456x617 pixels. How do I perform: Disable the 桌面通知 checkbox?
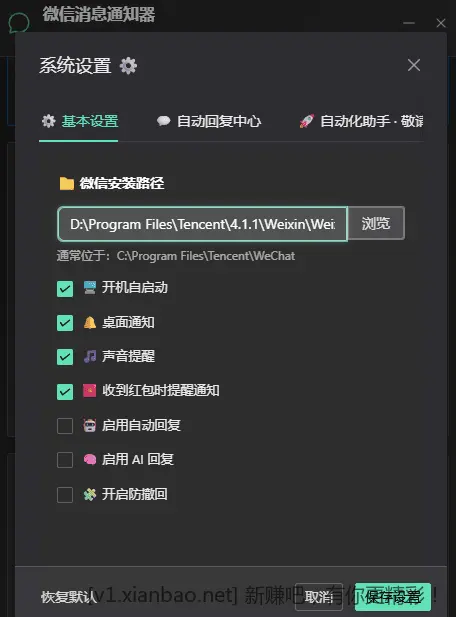pos(65,323)
